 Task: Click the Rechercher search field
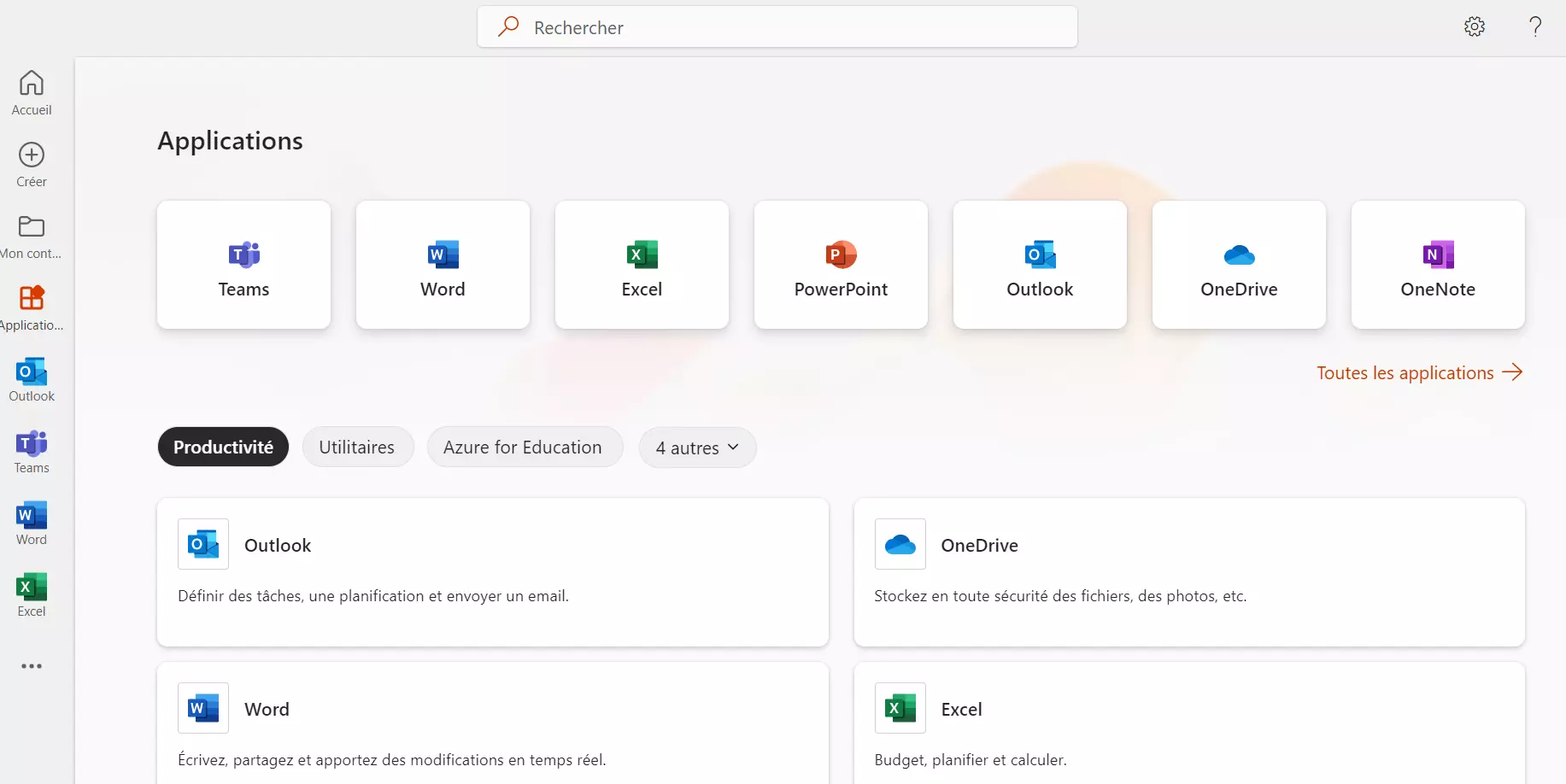click(777, 27)
